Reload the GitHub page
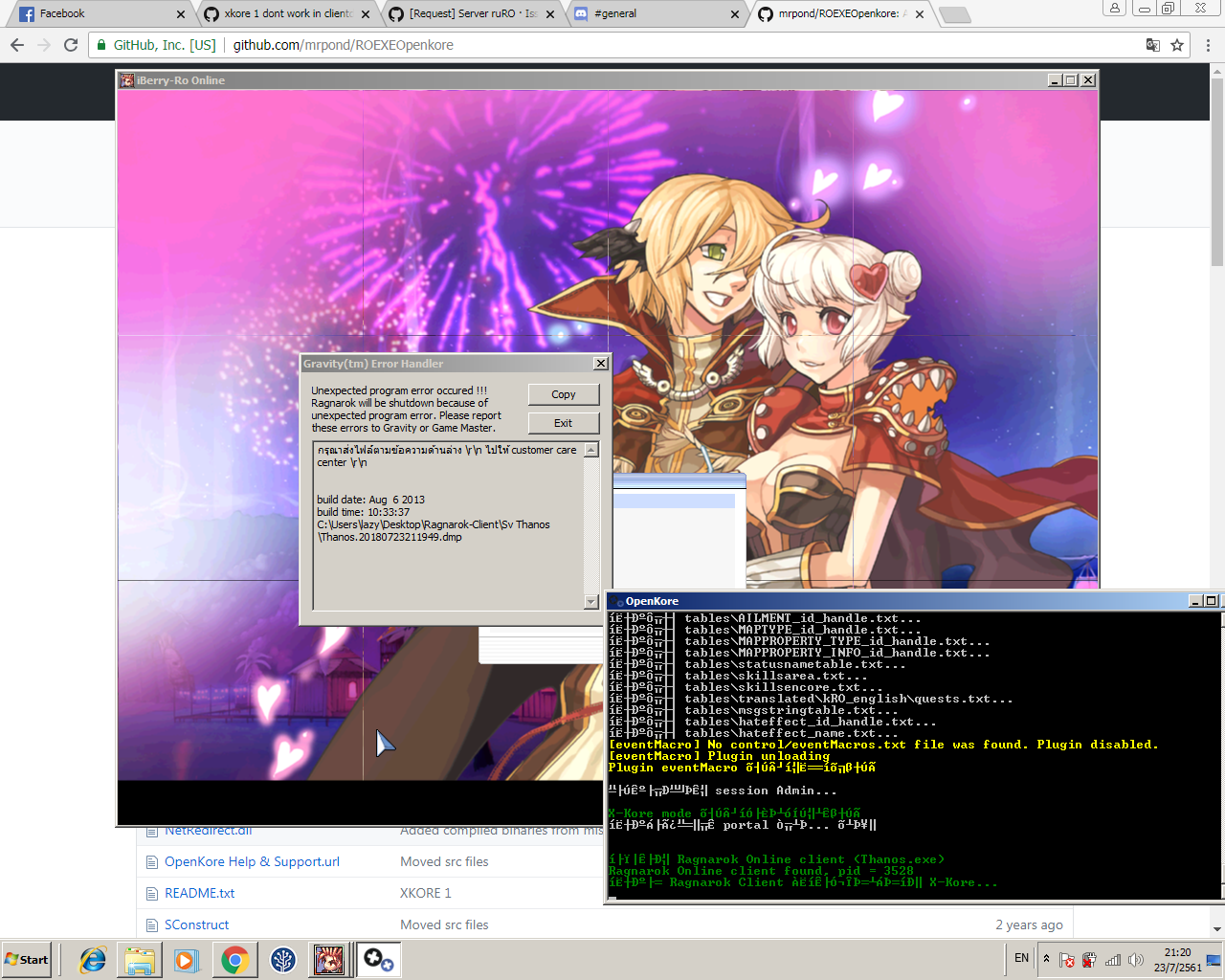The height and width of the screenshot is (980, 1225). (71, 45)
